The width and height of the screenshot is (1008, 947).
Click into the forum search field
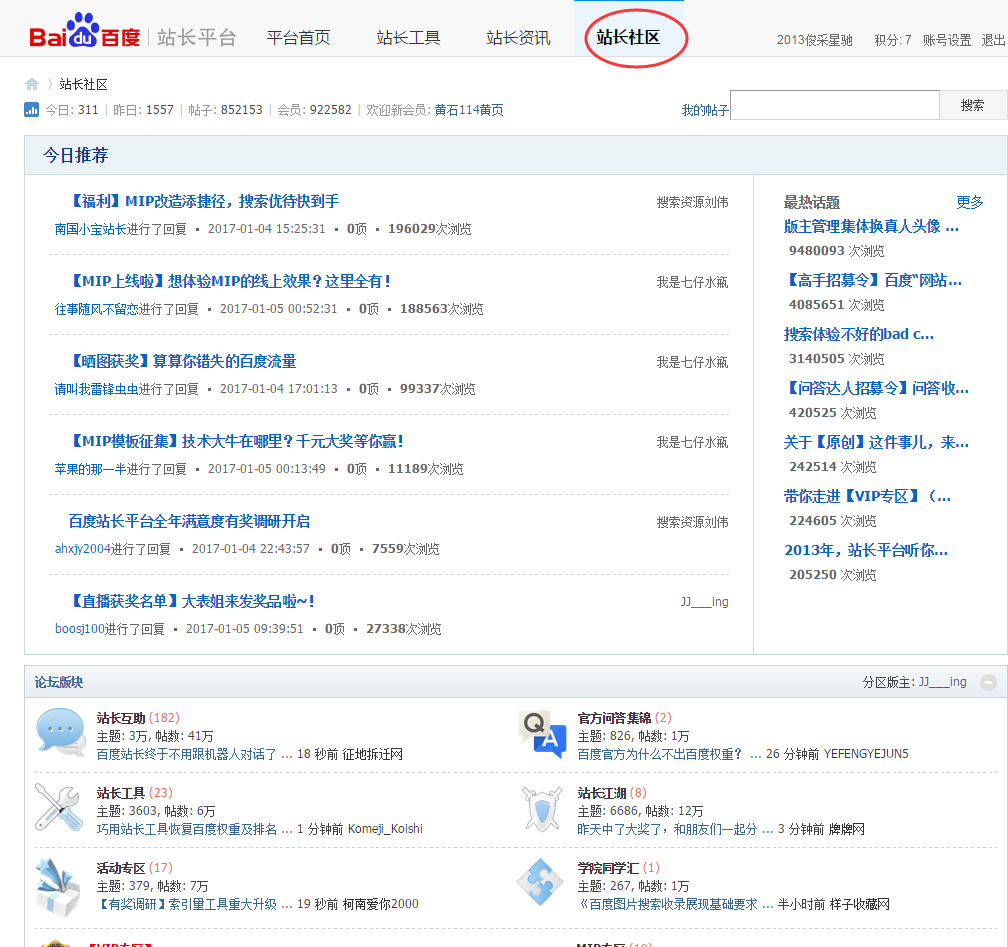(x=835, y=105)
